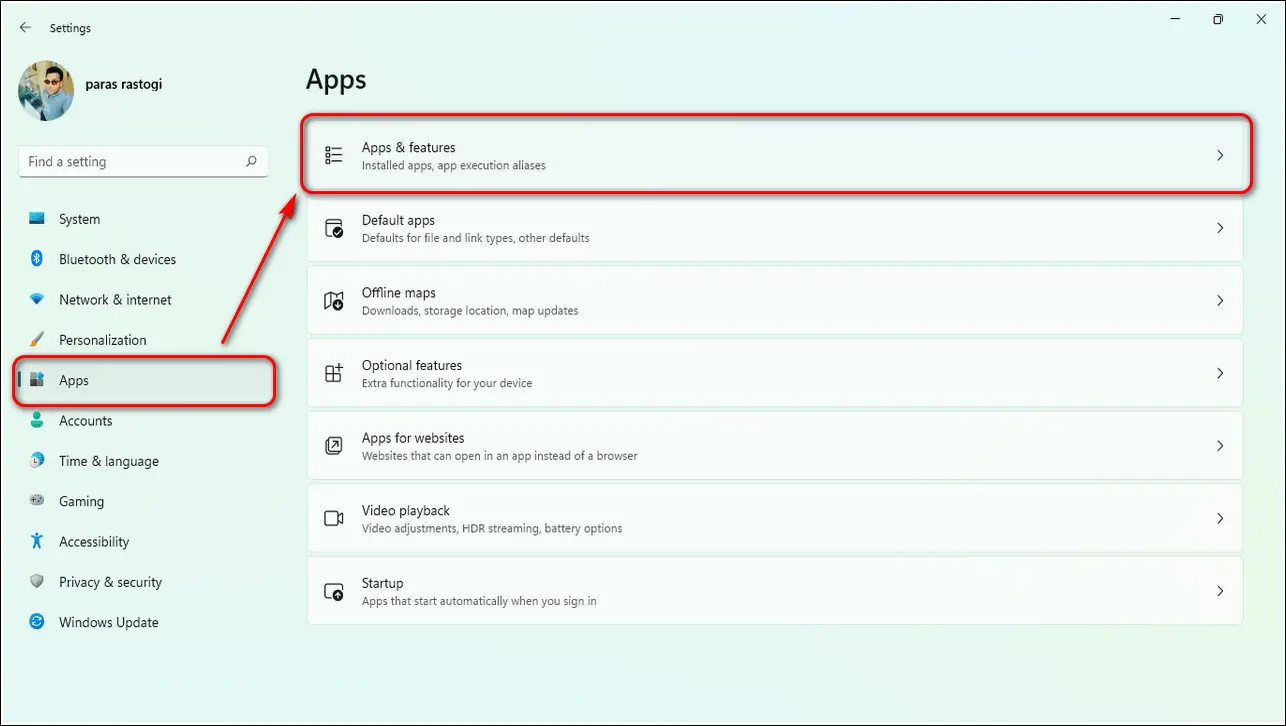Click 'Video adjustments, HDR streaming' text

point(450,528)
